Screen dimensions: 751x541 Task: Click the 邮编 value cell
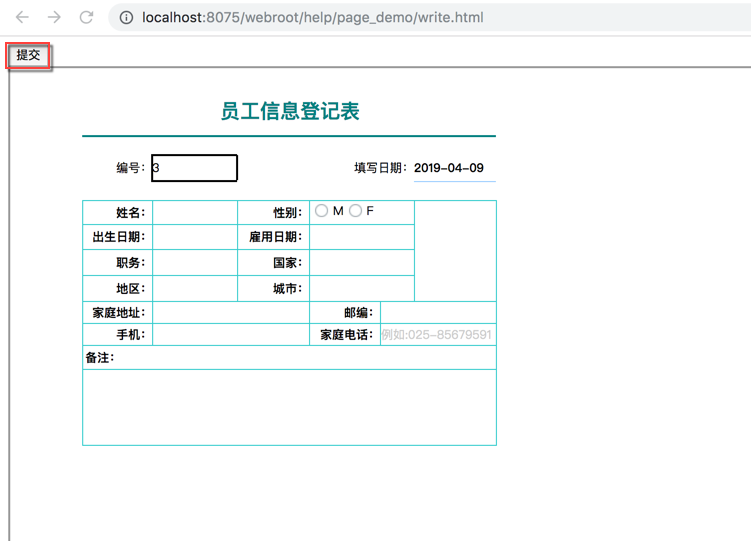pyautogui.click(x=438, y=313)
